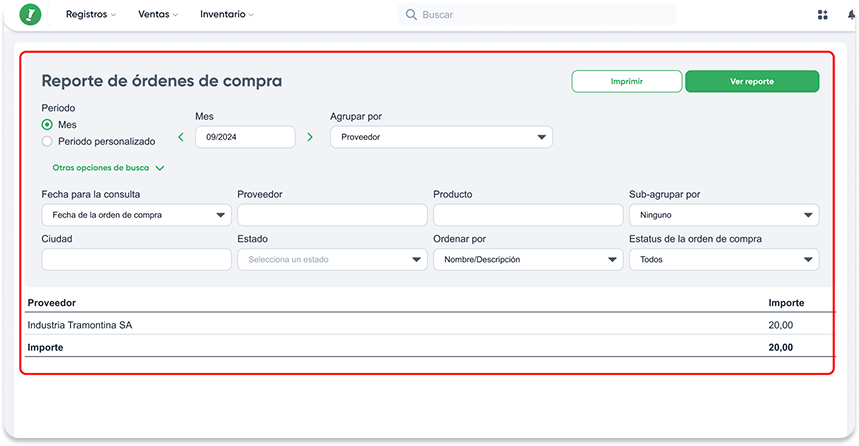
Task: Click the Reporte de órdenes de compra title
Action: 162,81
